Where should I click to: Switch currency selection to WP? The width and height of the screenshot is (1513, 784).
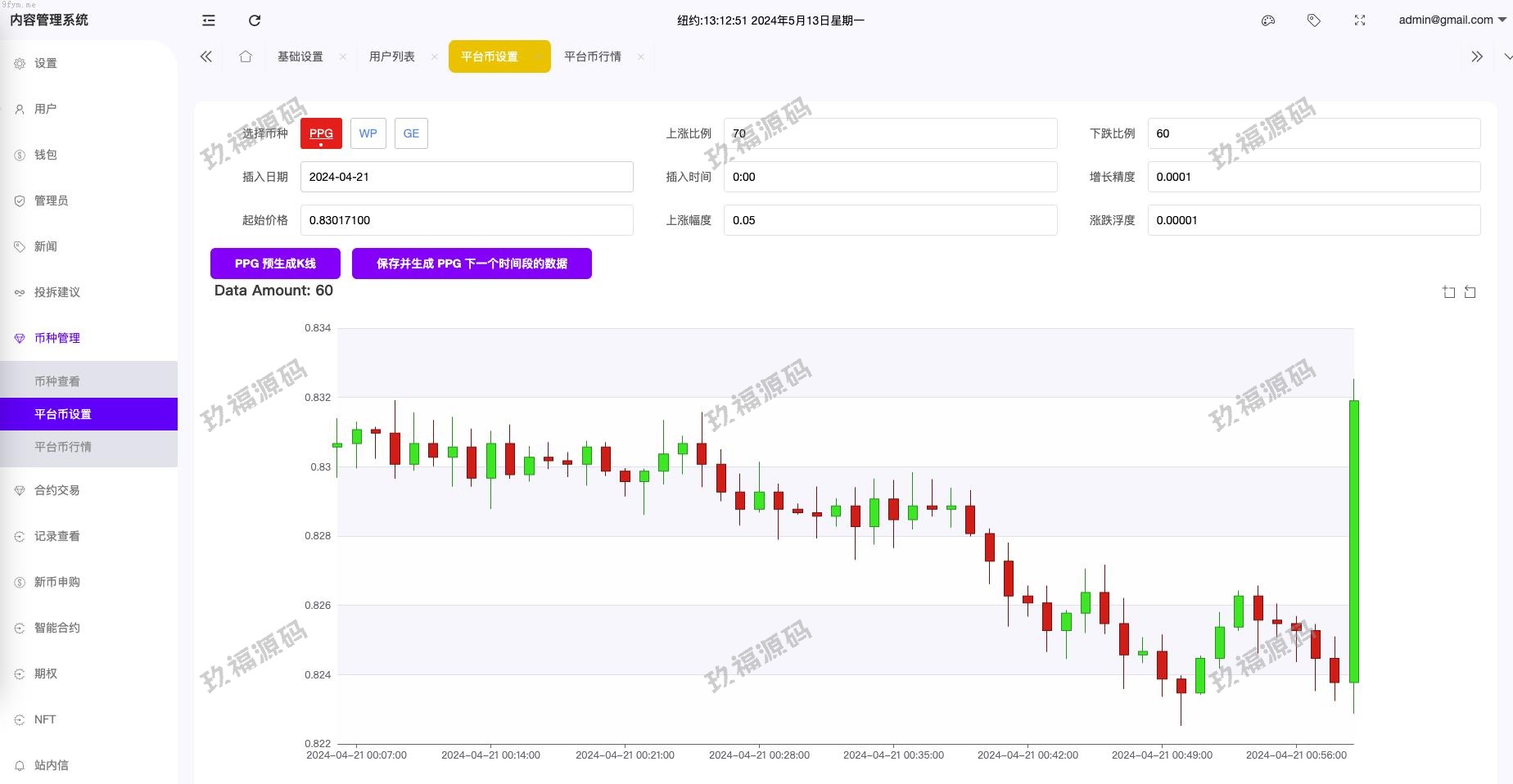[368, 133]
